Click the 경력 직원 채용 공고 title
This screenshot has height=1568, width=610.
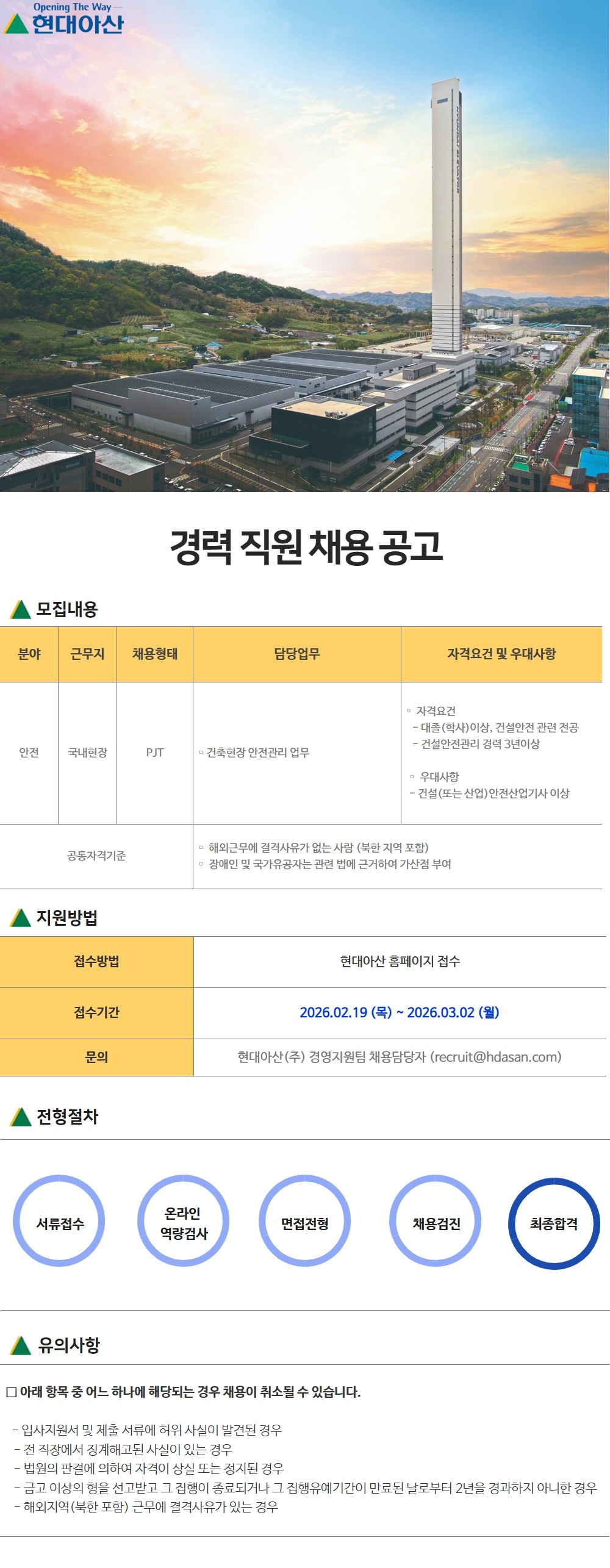pos(305,546)
